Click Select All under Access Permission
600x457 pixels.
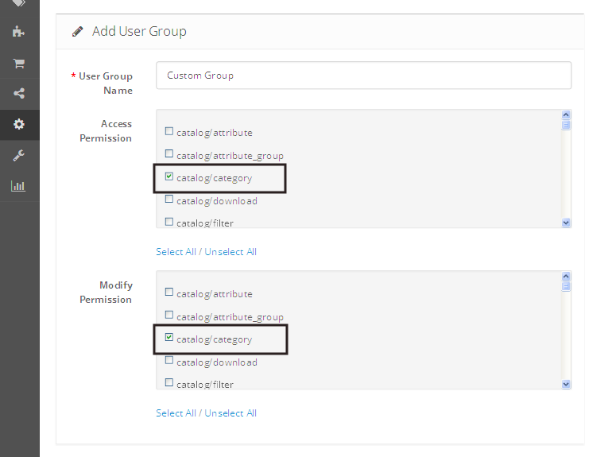(176, 252)
